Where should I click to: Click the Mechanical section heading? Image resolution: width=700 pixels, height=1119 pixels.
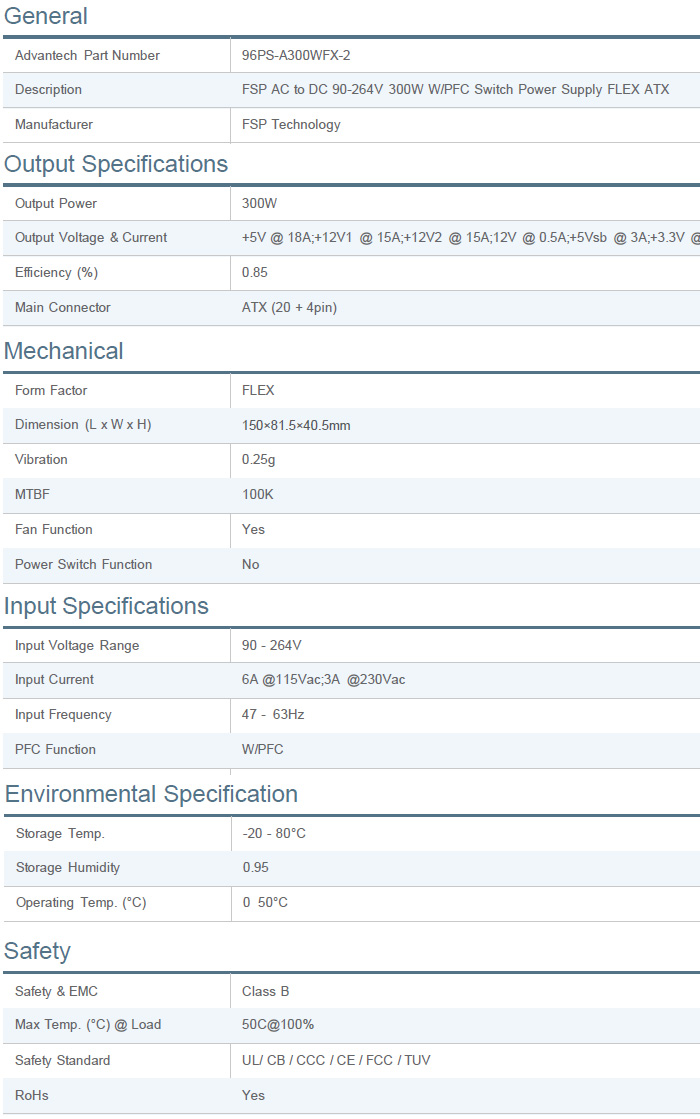pos(64,352)
